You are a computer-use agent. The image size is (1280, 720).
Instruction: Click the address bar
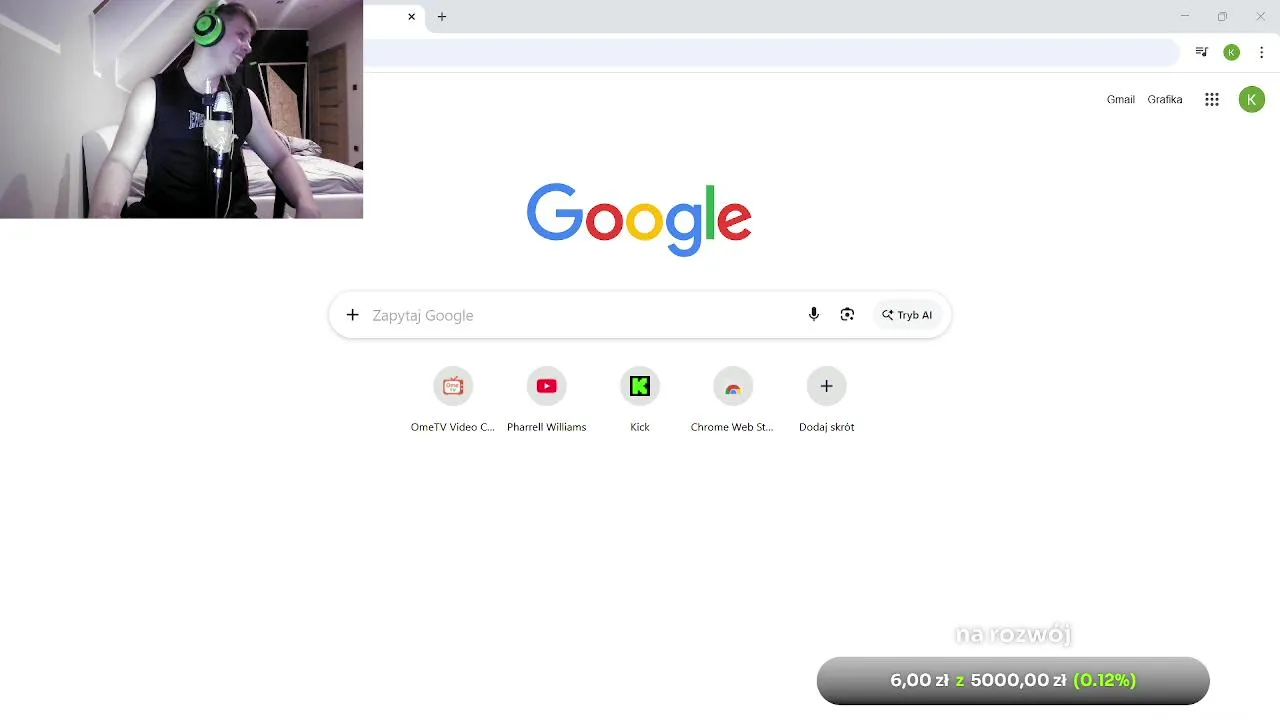(x=770, y=52)
